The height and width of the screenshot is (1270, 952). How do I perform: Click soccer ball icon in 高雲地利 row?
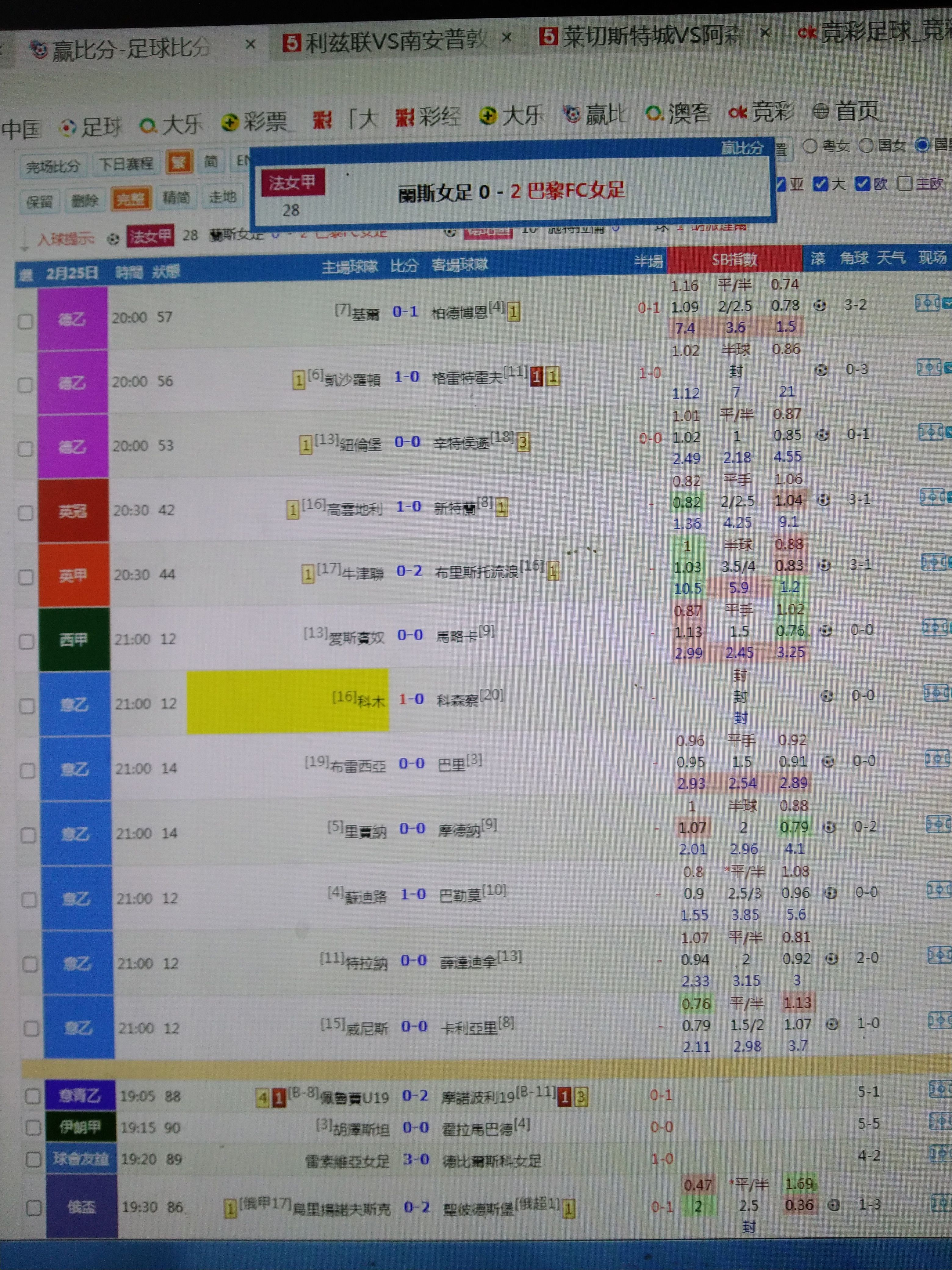tap(824, 500)
